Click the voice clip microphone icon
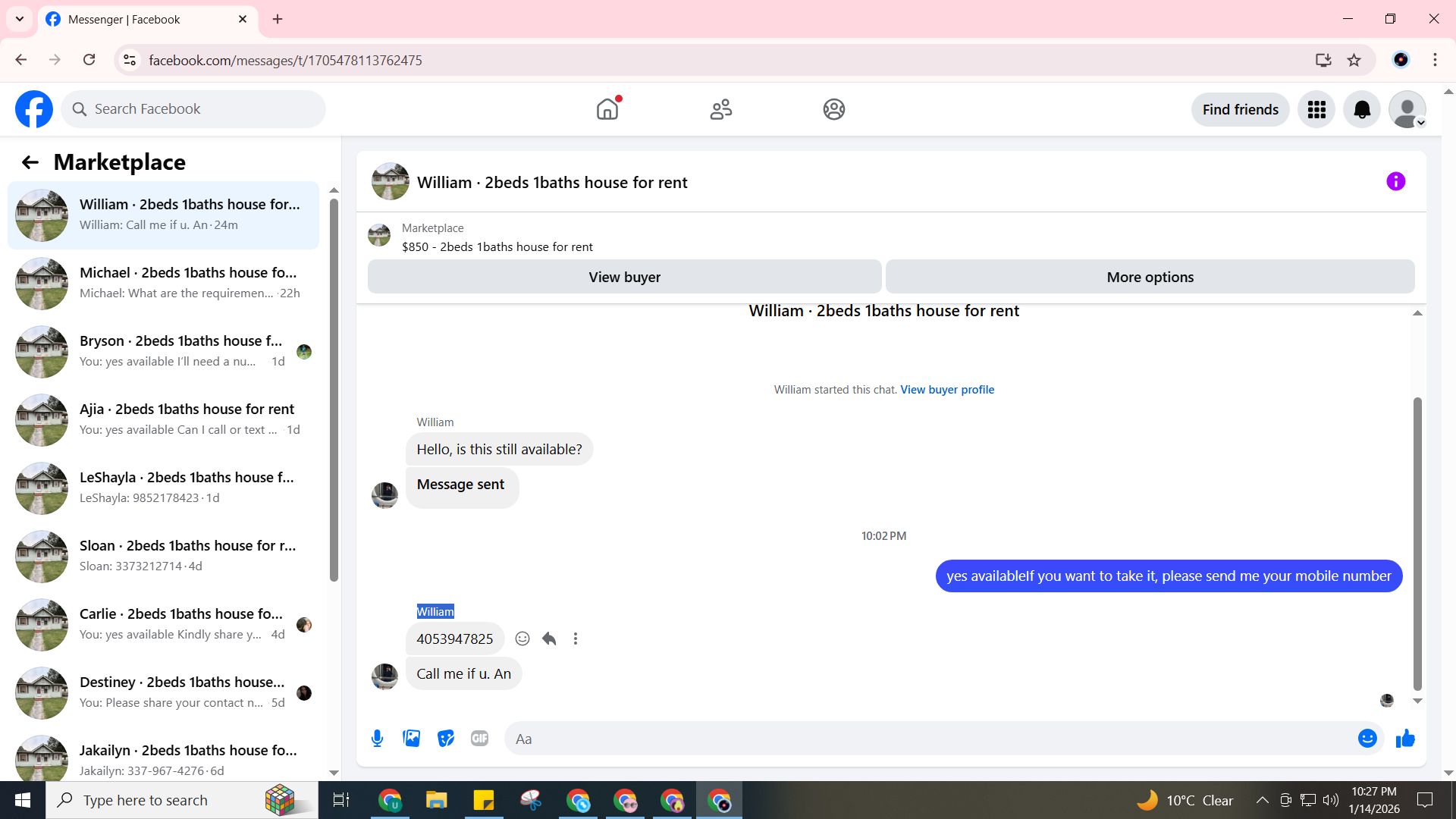The width and height of the screenshot is (1456, 819). [x=377, y=739]
